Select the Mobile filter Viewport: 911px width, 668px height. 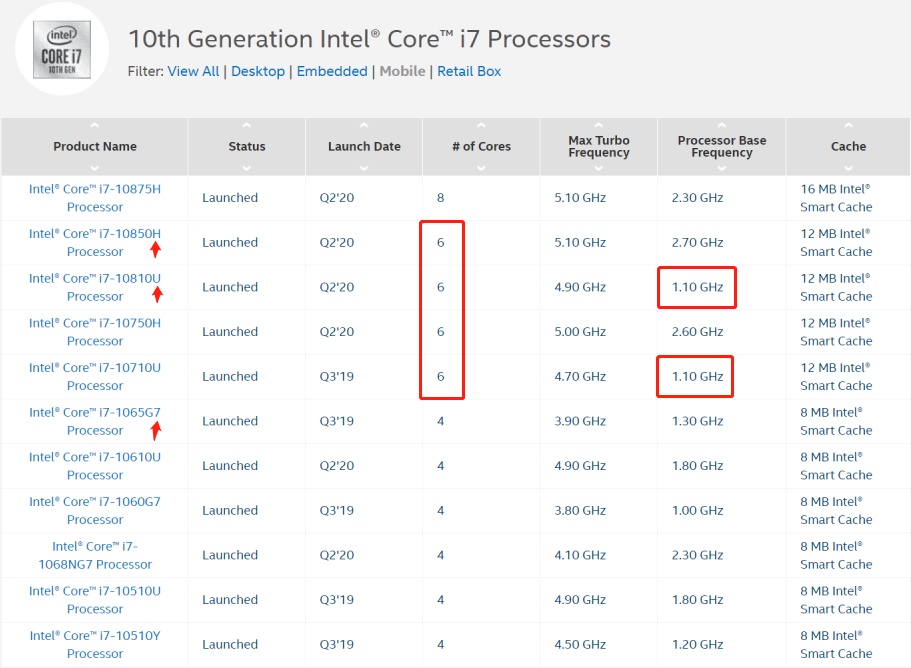click(403, 71)
